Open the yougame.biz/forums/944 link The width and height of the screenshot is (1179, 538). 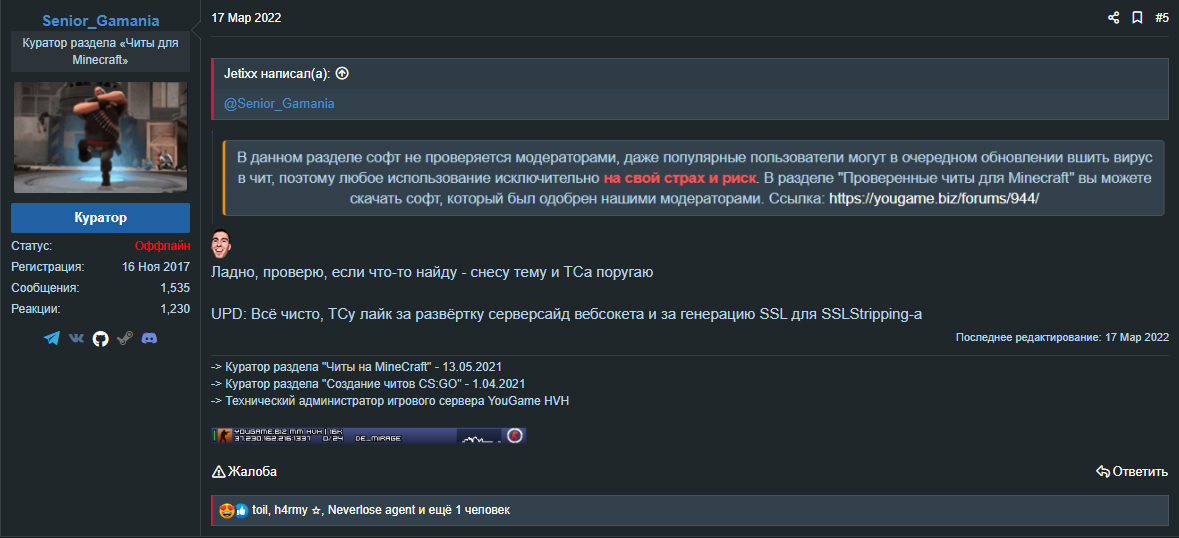(x=934, y=198)
